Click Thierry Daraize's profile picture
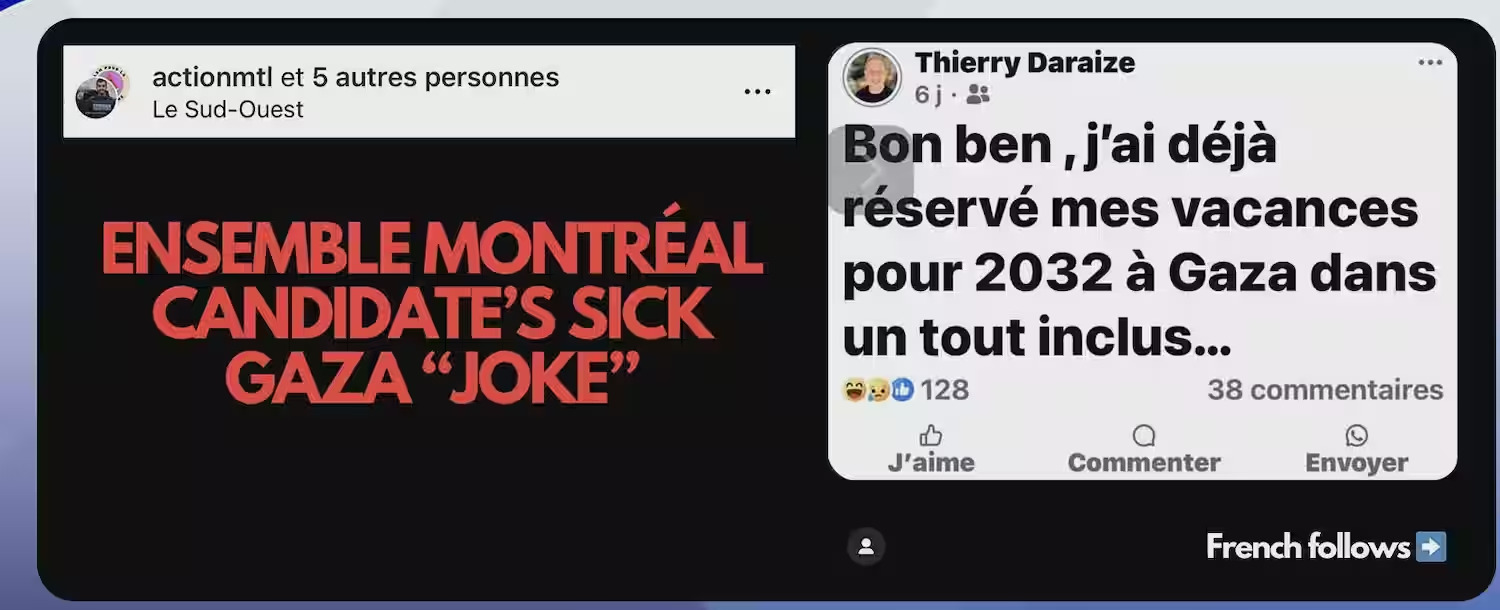Viewport: 1500px width, 610px height. 872,77
